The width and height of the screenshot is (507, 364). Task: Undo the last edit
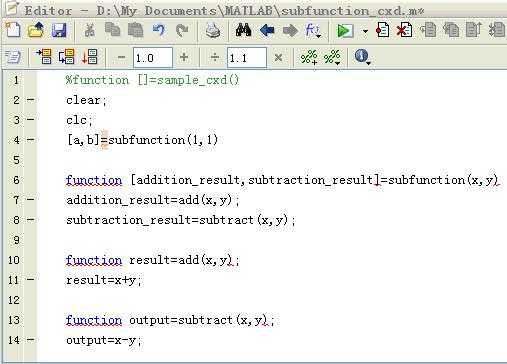click(x=159, y=30)
